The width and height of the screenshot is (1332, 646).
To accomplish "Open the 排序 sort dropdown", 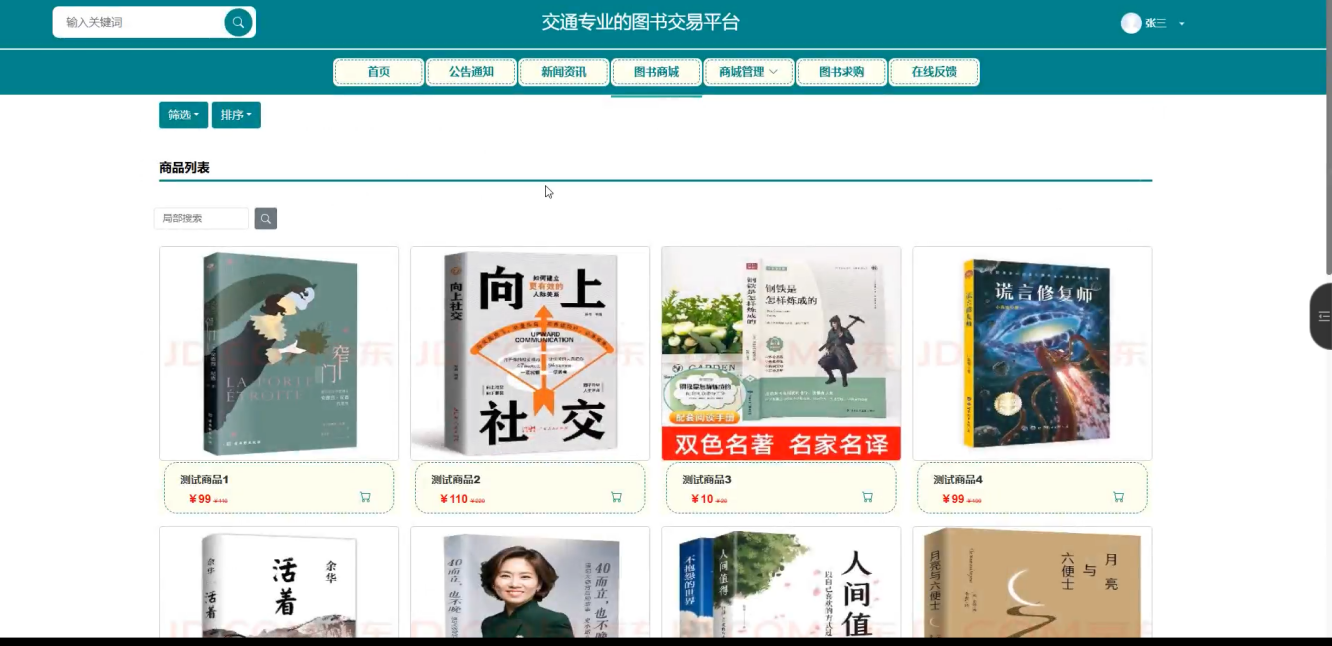I will 236,115.
